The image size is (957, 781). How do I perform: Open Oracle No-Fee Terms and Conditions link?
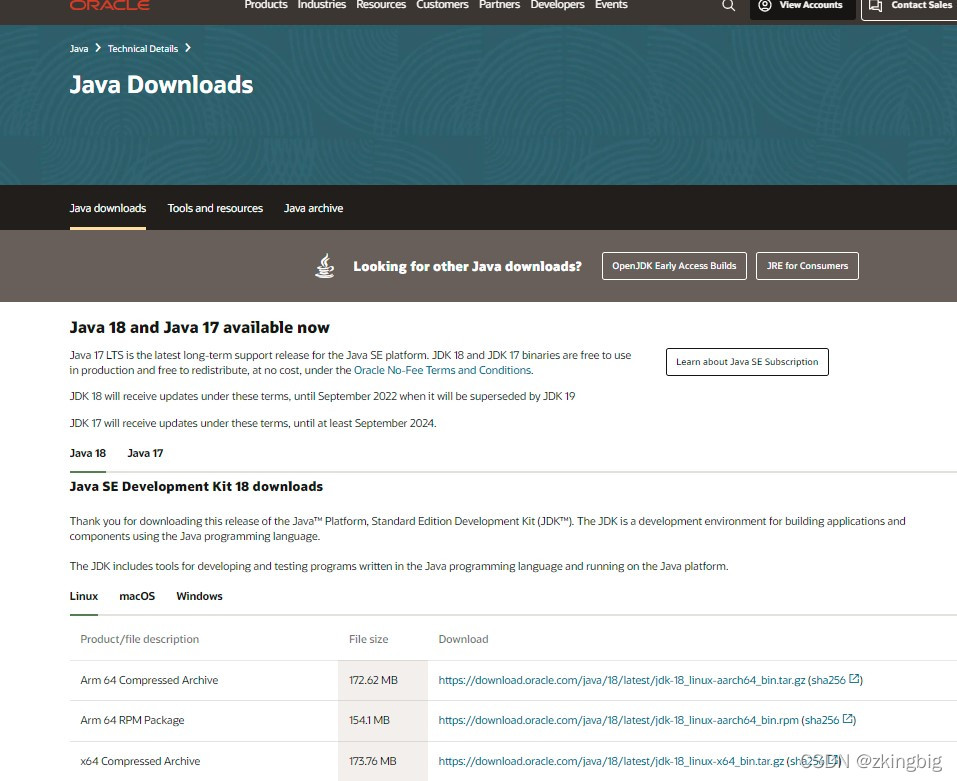(x=442, y=370)
